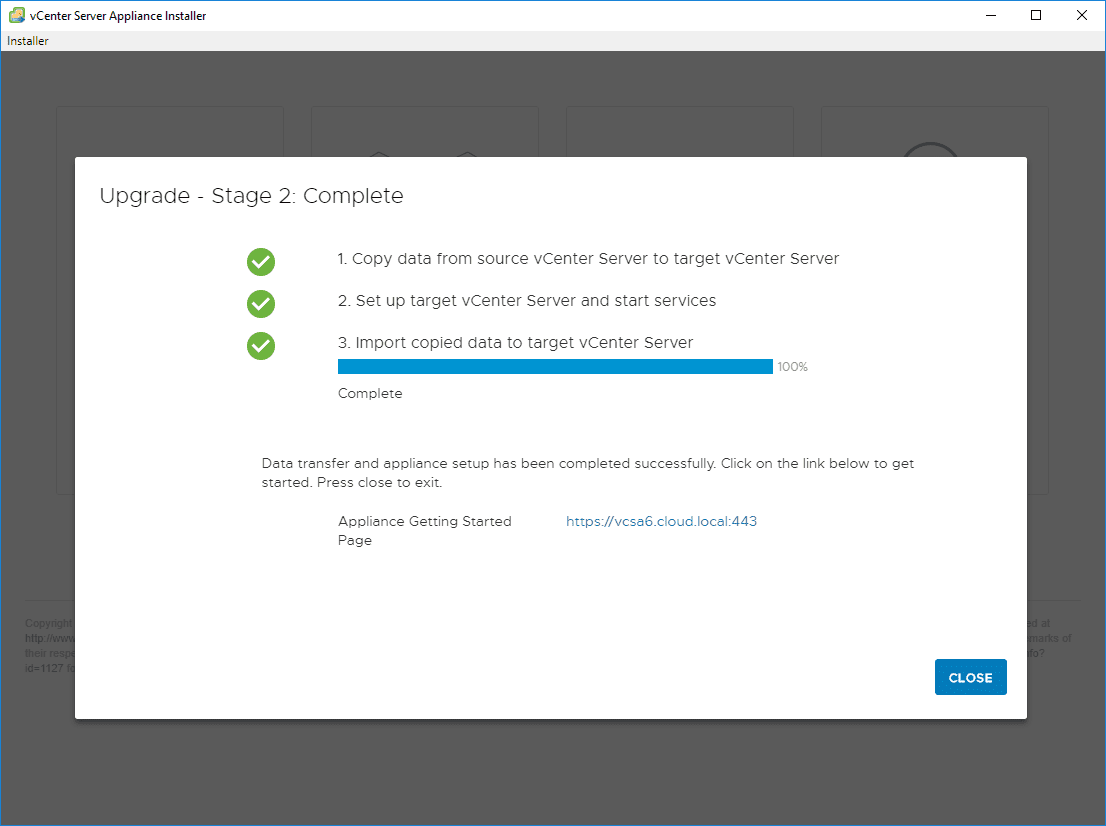The height and width of the screenshot is (826, 1106).
Task: Open the Installer menu
Action: point(28,41)
